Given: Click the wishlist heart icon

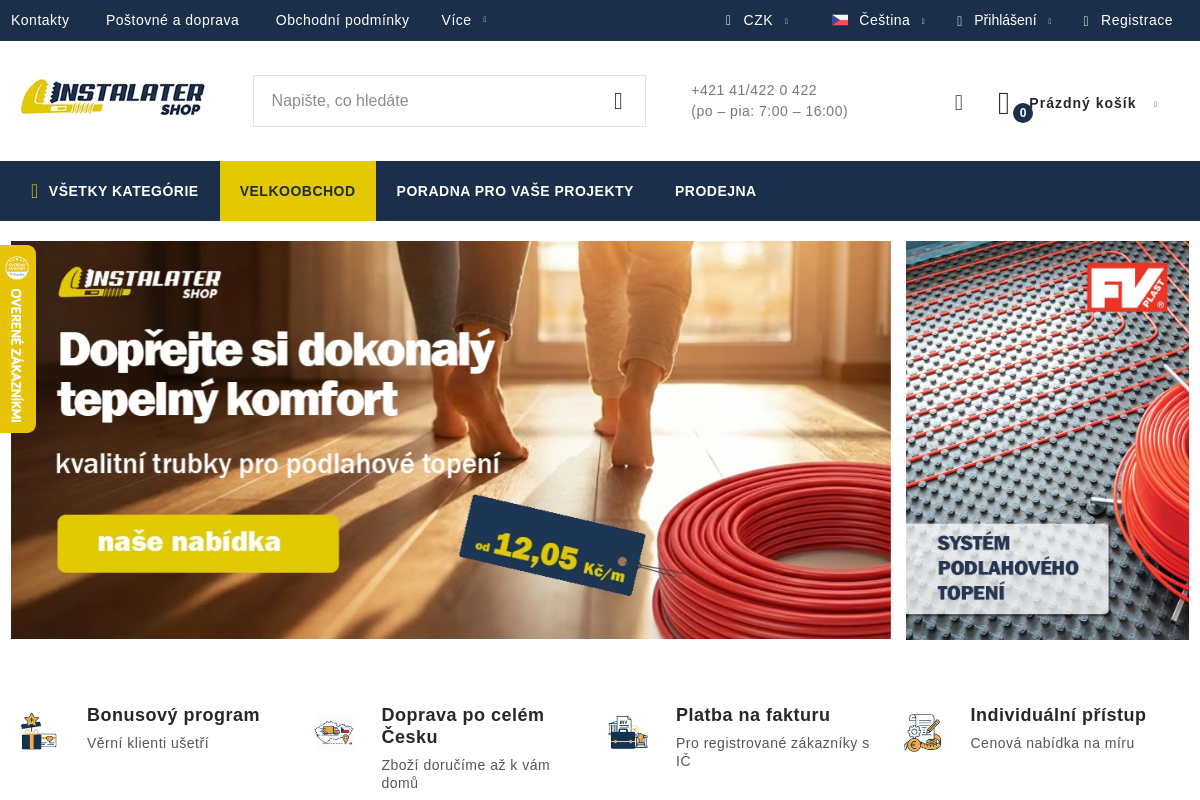Looking at the screenshot, I should (958, 101).
